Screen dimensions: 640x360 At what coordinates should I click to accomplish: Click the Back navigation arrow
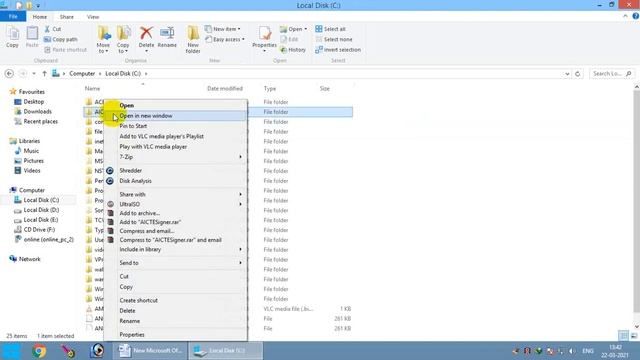coord(9,73)
